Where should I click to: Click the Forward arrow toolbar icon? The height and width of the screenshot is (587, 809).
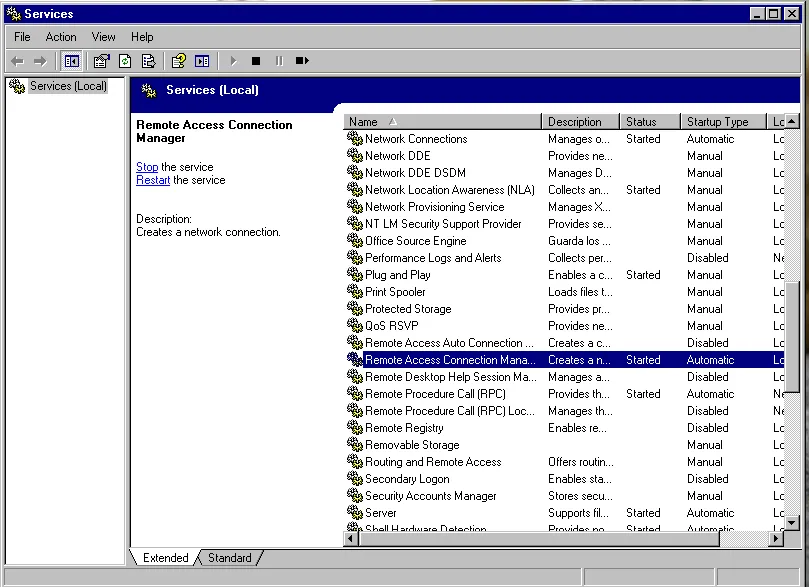[40, 61]
